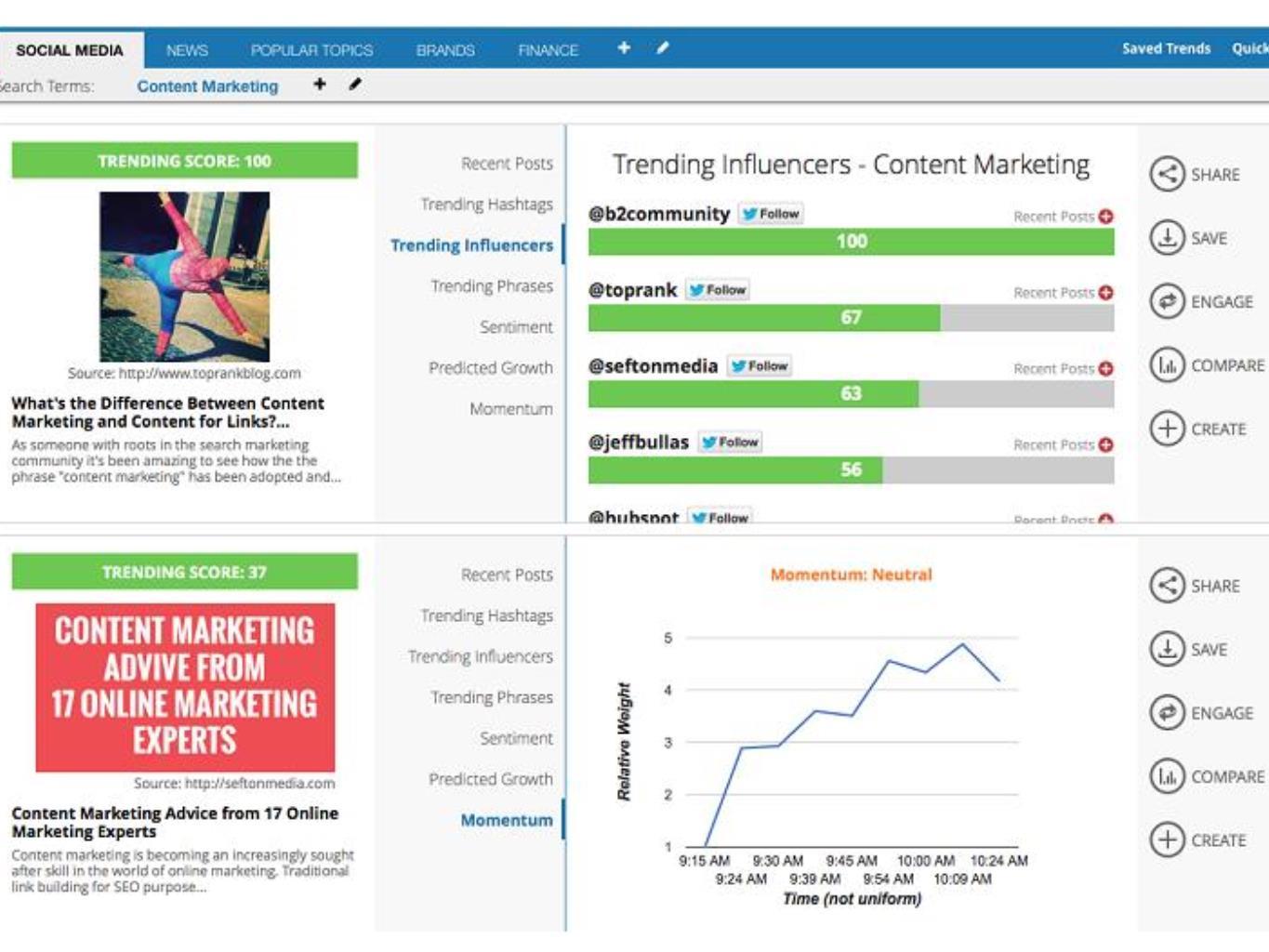This screenshot has height=952, width=1269.
Task: Expand Recent Posts for @toprank
Action: click(x=1105, y=293)
